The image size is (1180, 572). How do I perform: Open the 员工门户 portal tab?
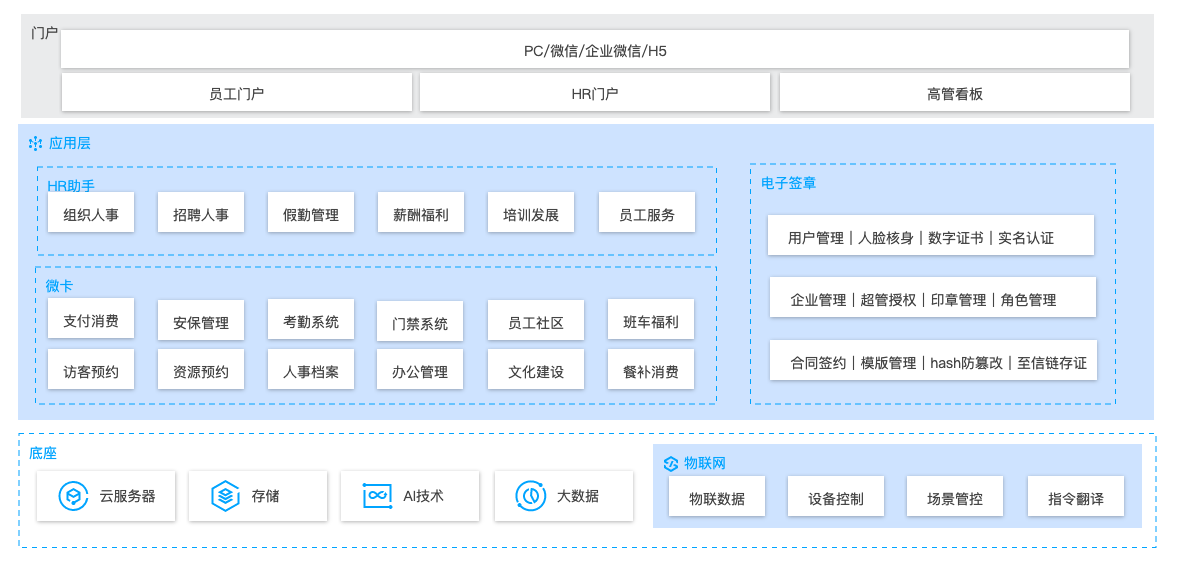pyautogui.click(x=237, y=93)
